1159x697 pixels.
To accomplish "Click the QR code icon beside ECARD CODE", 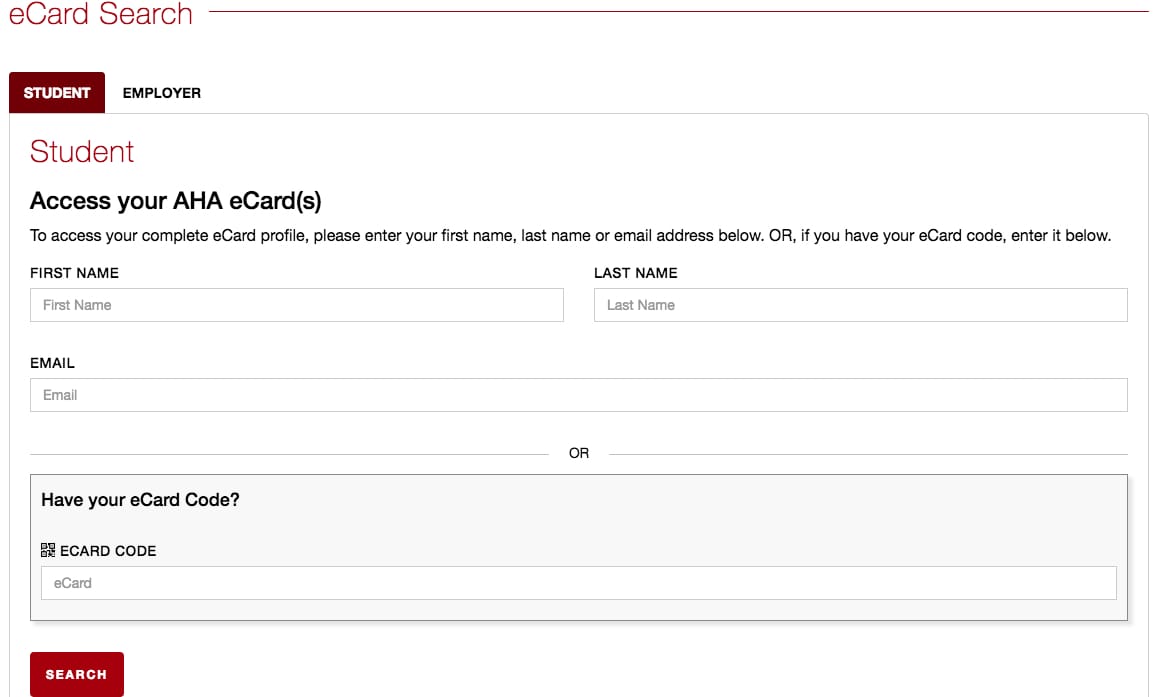I will click(48, 550).
